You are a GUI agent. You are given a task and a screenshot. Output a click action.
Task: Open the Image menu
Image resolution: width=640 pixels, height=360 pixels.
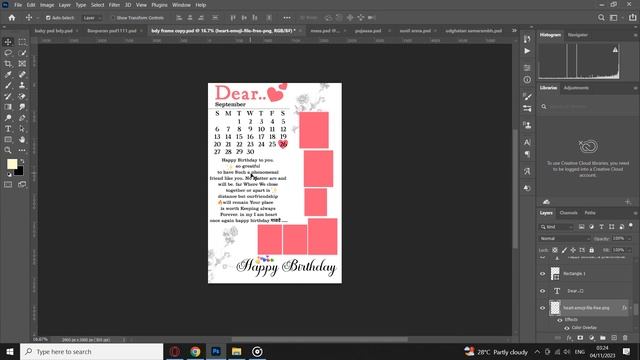[x=47, y=5]
